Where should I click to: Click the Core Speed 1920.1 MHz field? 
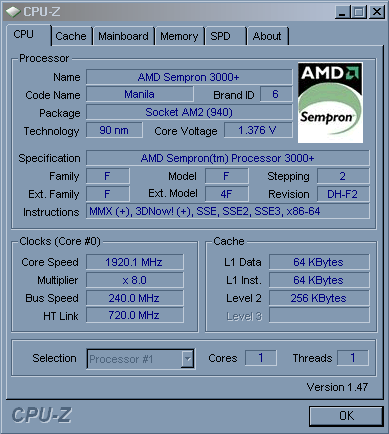[x=134, y=262]
